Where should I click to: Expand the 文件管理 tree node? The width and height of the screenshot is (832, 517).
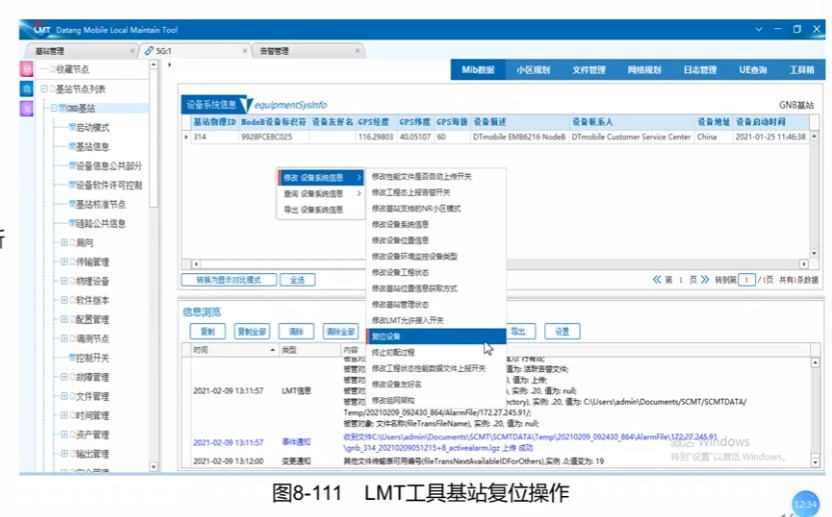64,396
